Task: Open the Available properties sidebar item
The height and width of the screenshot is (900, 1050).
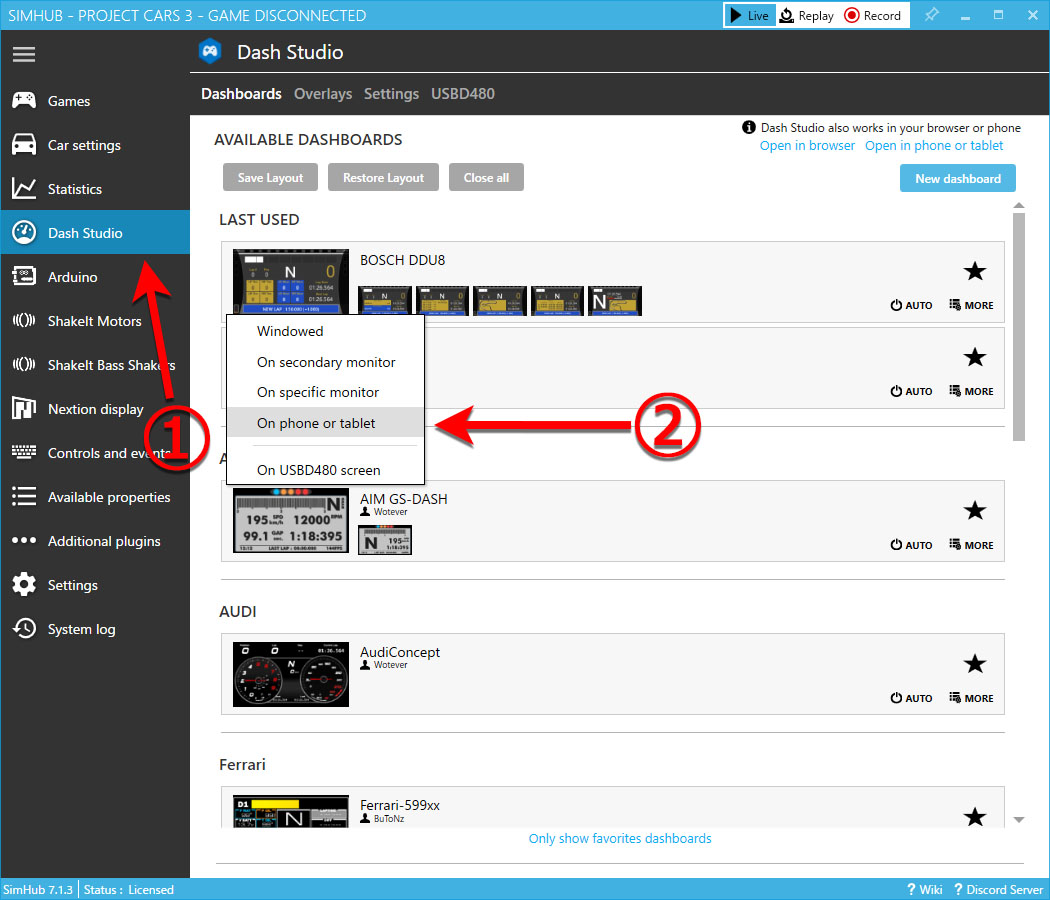Action: [95, 497]
